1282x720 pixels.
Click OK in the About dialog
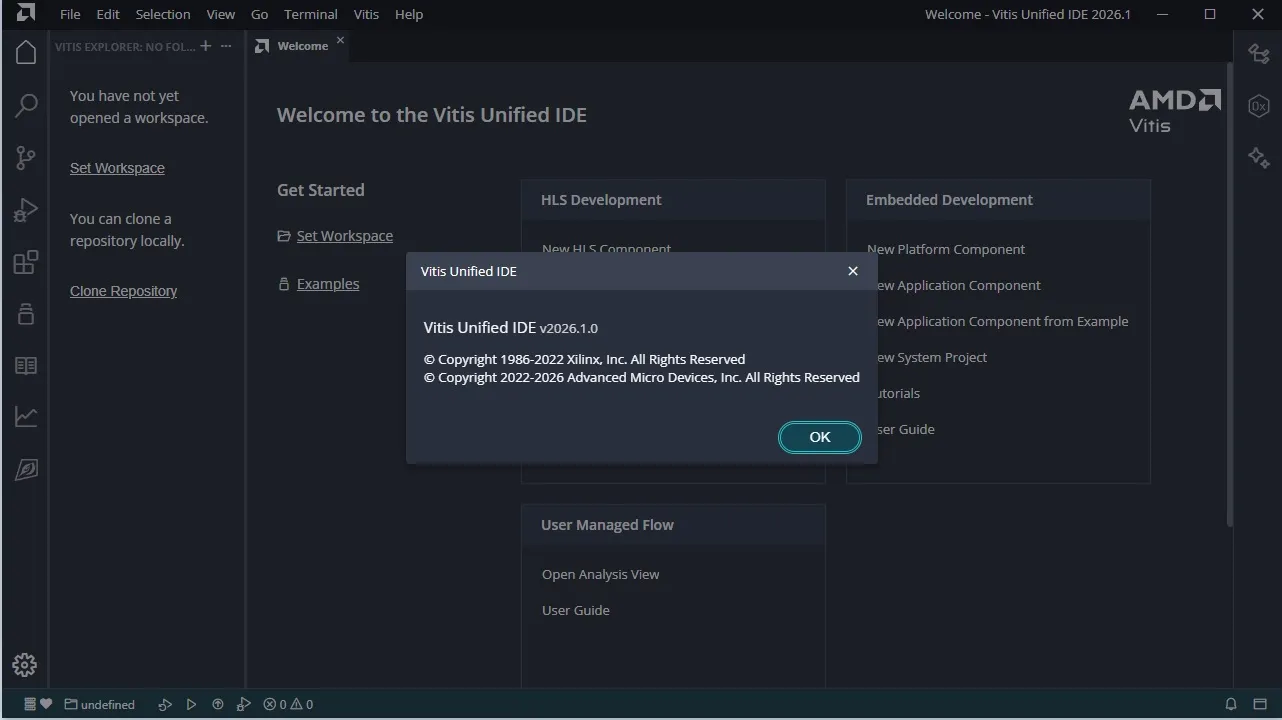pos(820,437)
